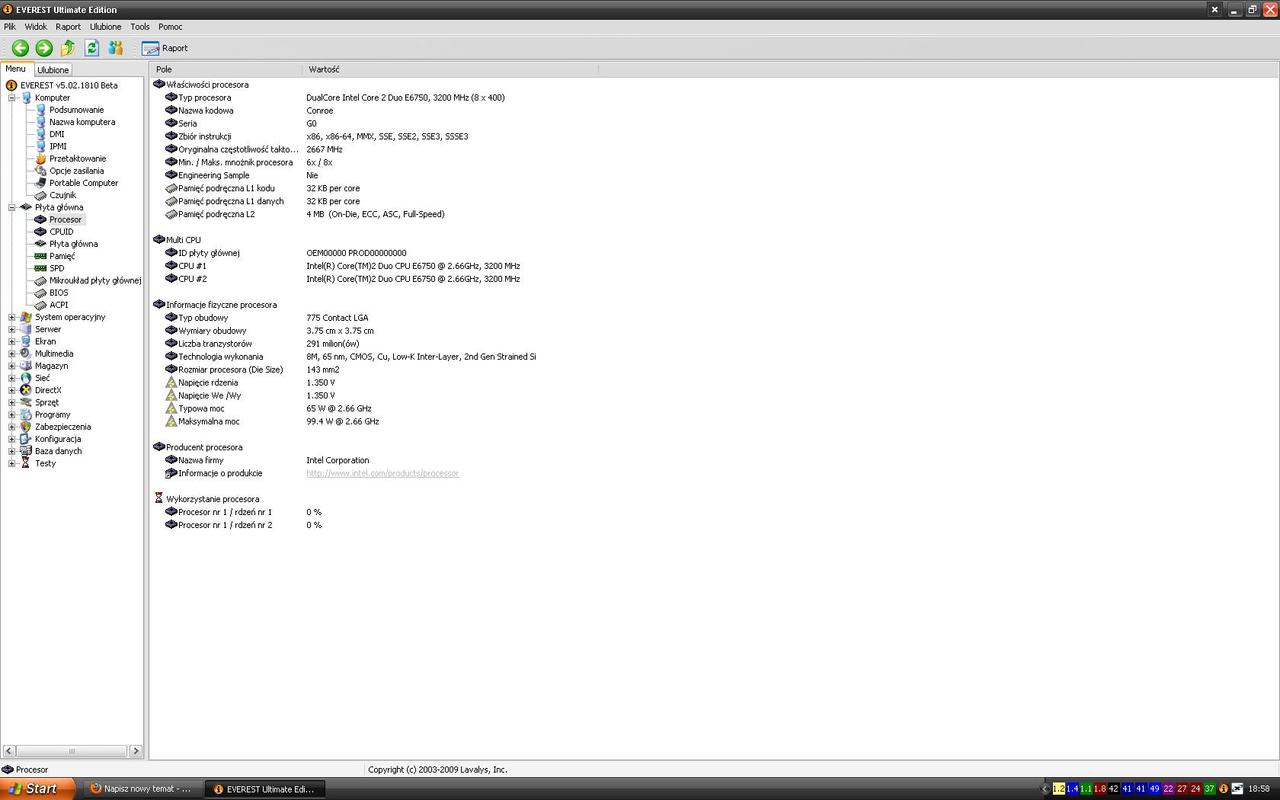Expand the Multimedia tree node
The height and width of the screenshot is (800, 1280).
[12, 354]
